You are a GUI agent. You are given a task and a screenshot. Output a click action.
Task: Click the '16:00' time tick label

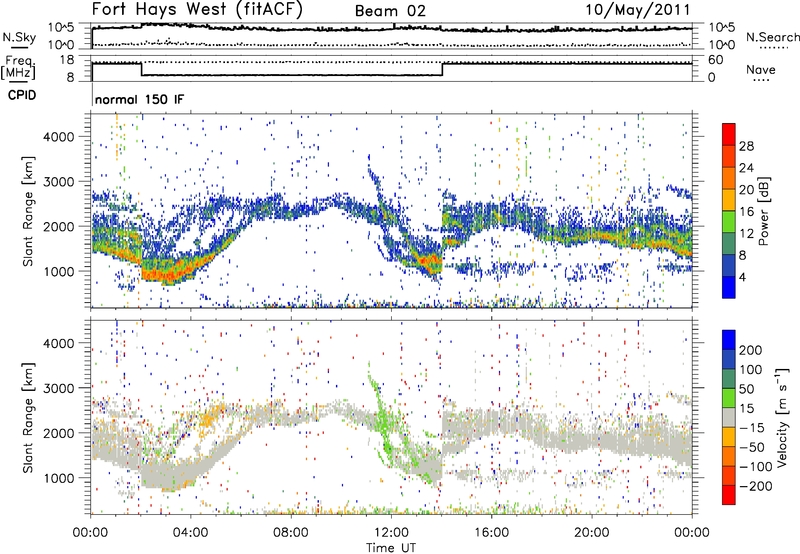(x=491, y=533)
